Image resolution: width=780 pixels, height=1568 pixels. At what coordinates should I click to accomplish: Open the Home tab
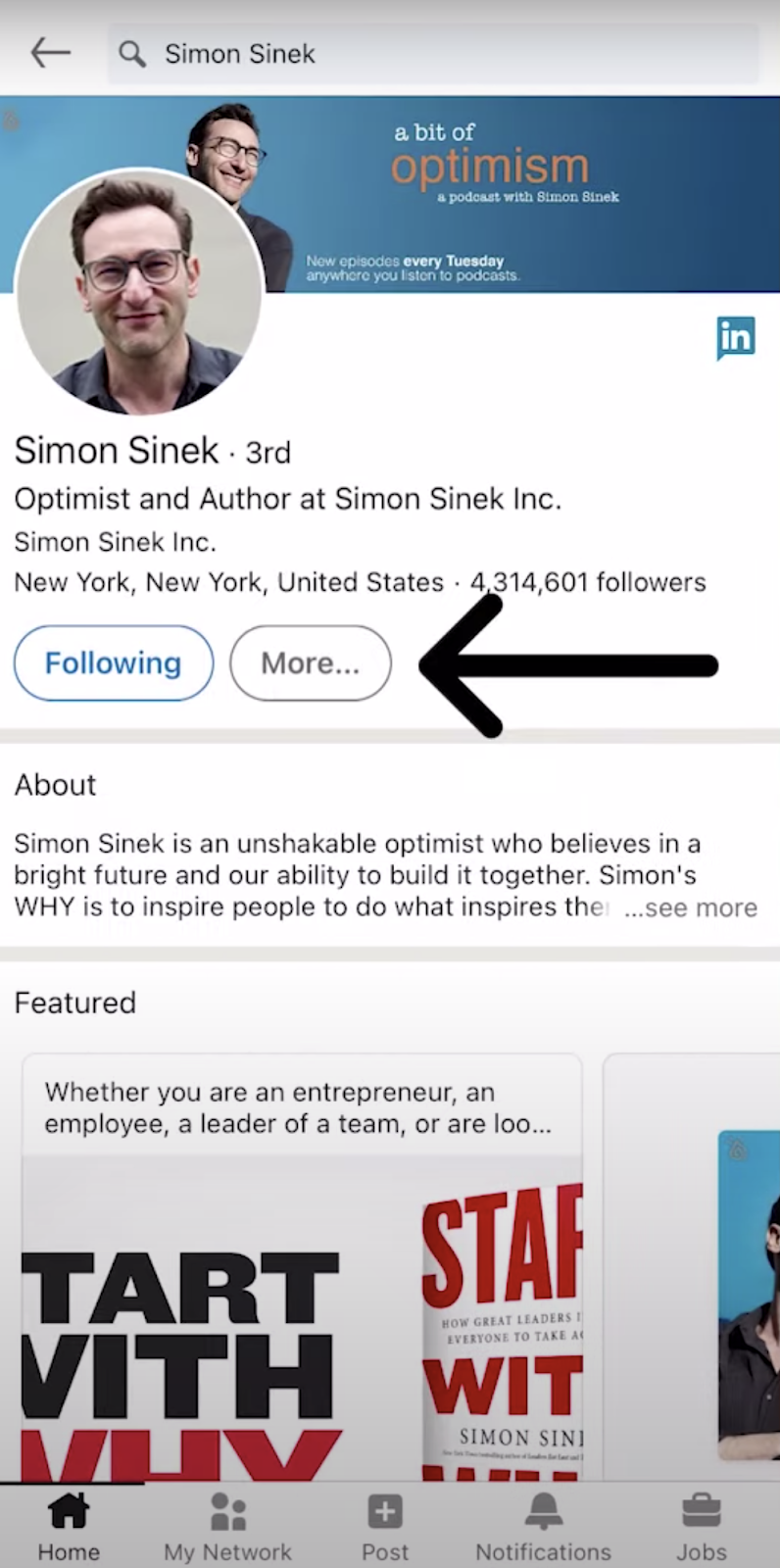click(x=69, y=1524)
